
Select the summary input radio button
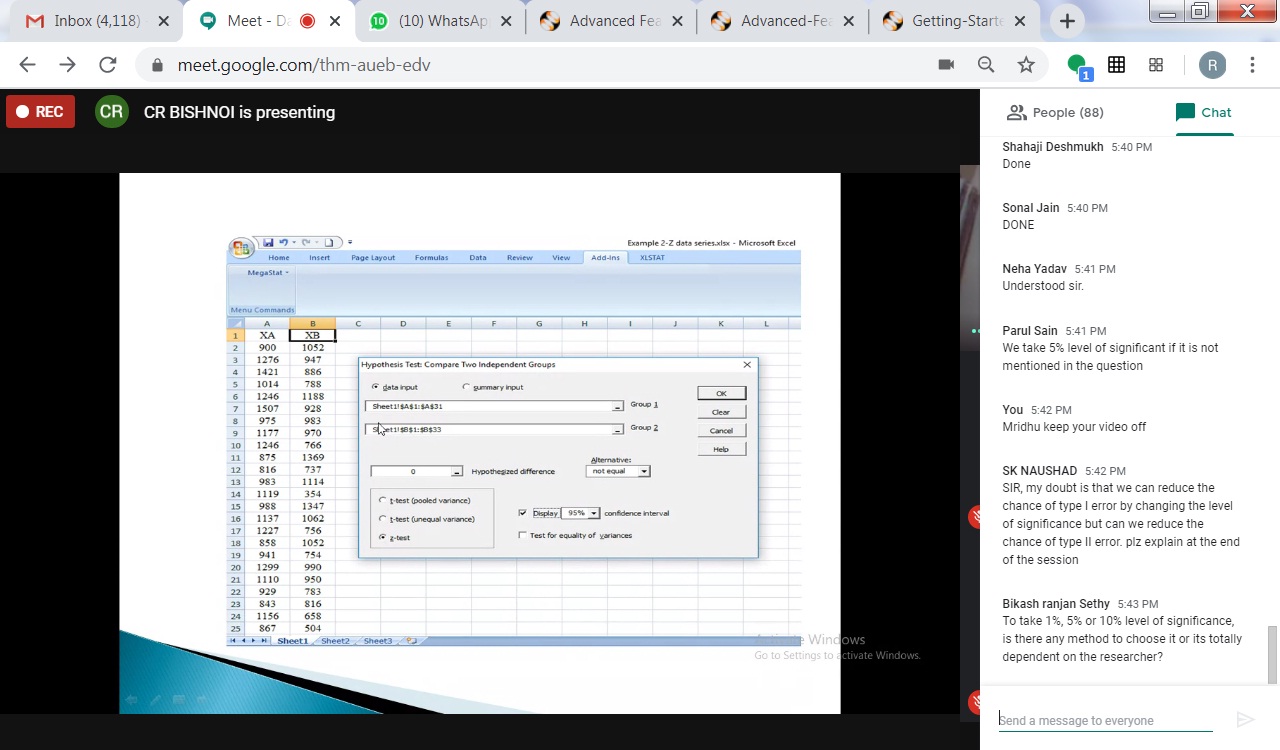point(466,387)
